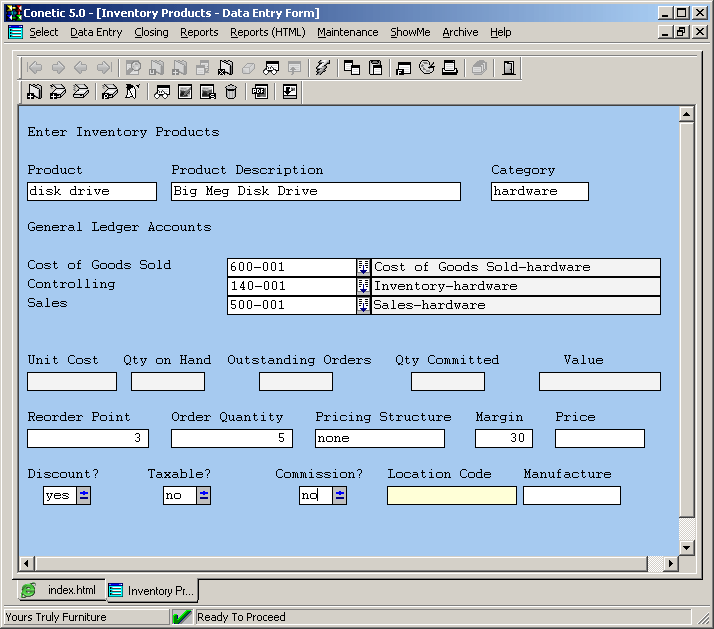Image resolution: width=714 pixels, height=629 pixels.
Task: Click the trash can delete icon
Action: [232, 92]
